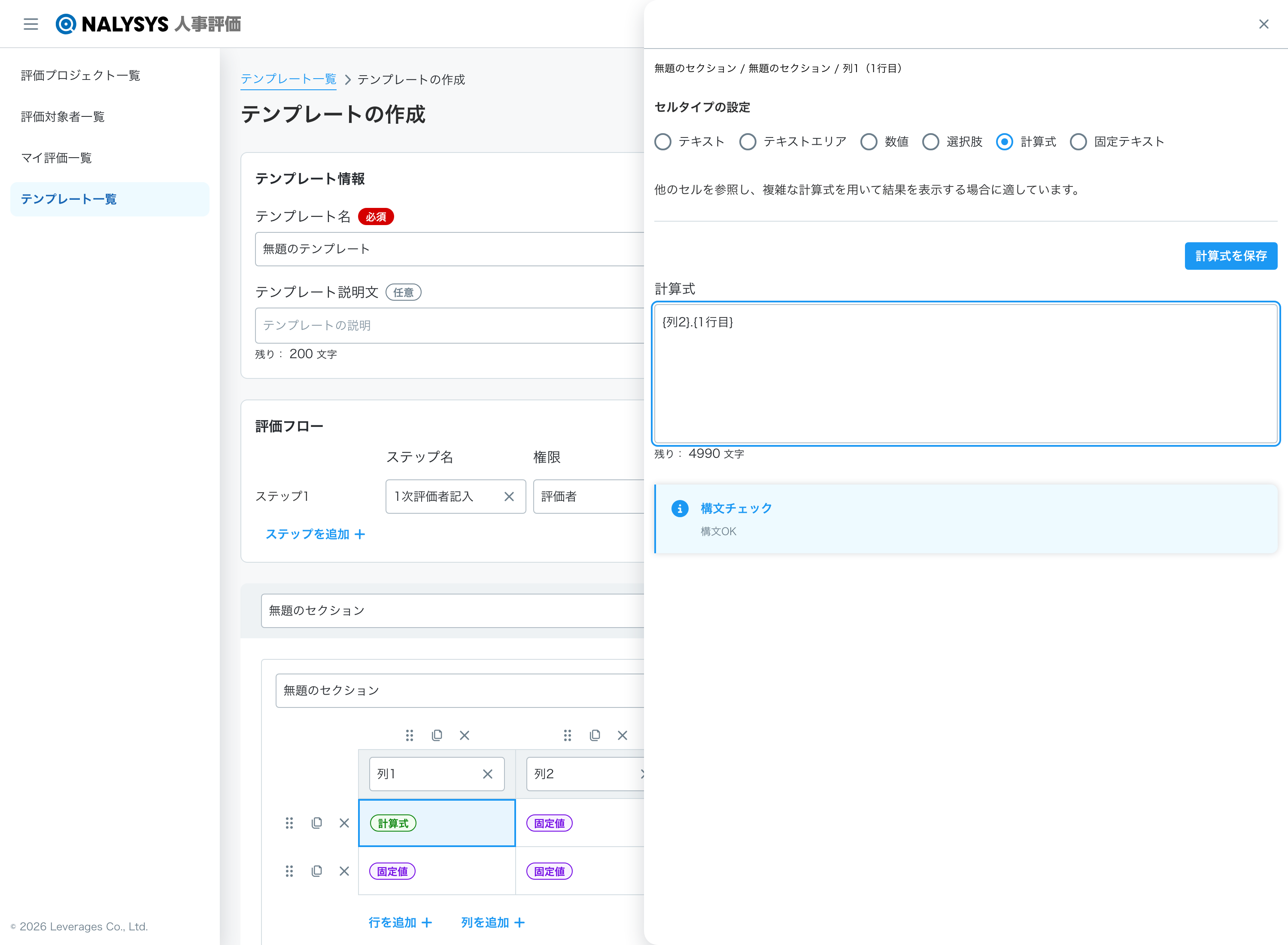Delete the 列2 column
1288x945 pixels.
pos(622,735)
